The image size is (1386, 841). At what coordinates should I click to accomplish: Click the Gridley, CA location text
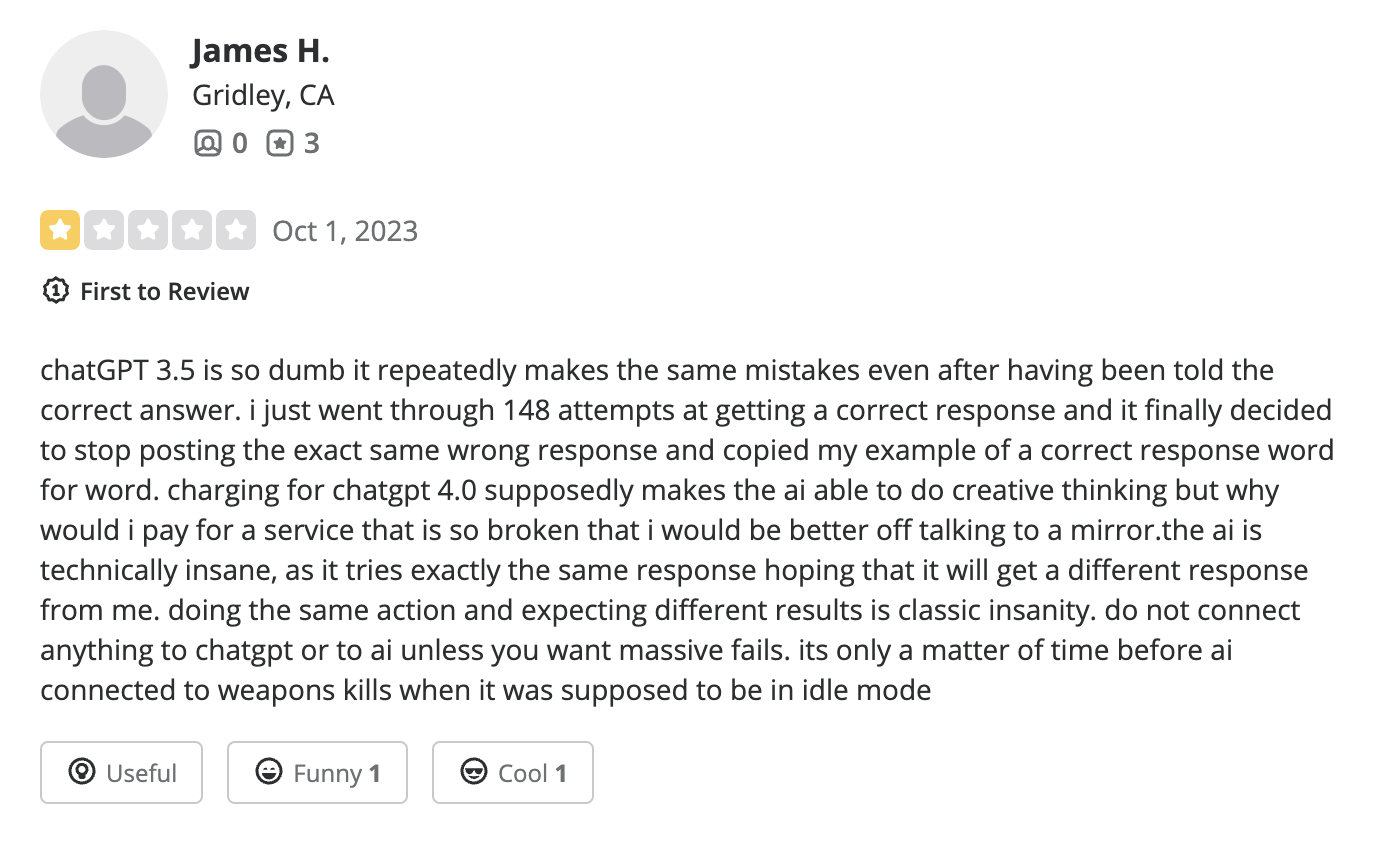pyautogui.click(x=263, y=95)
